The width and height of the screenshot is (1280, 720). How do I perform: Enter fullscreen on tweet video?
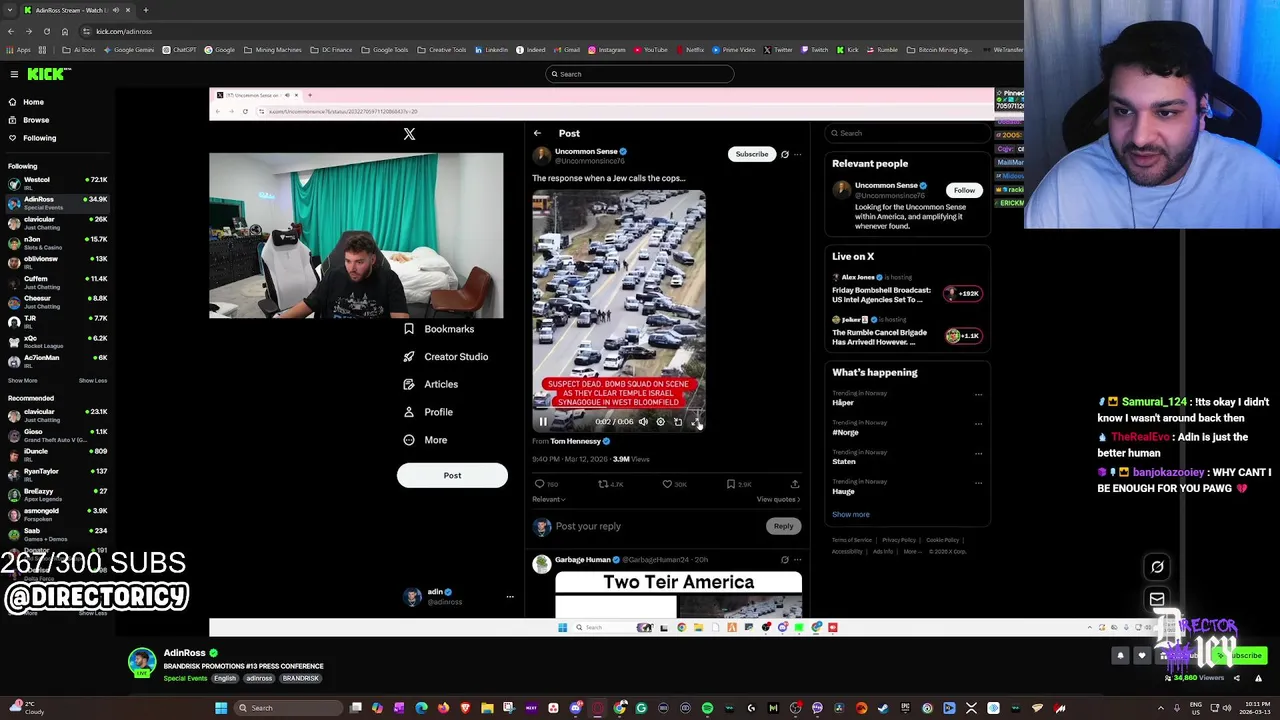pyautogui.click(x=695, y=422)
